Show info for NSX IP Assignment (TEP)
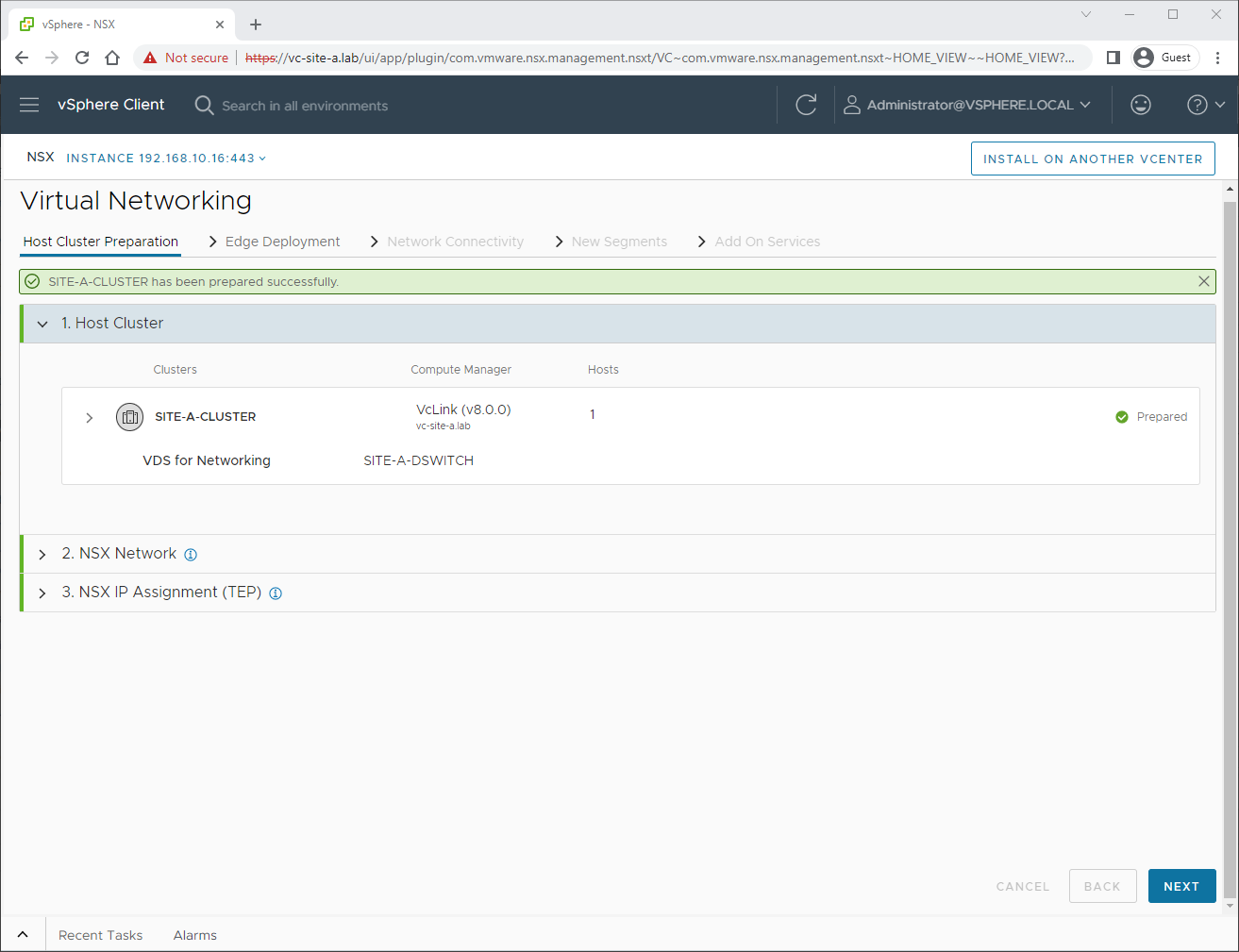Image resolution: width=1239 pixels, height=952 pixels. (276, 593)
